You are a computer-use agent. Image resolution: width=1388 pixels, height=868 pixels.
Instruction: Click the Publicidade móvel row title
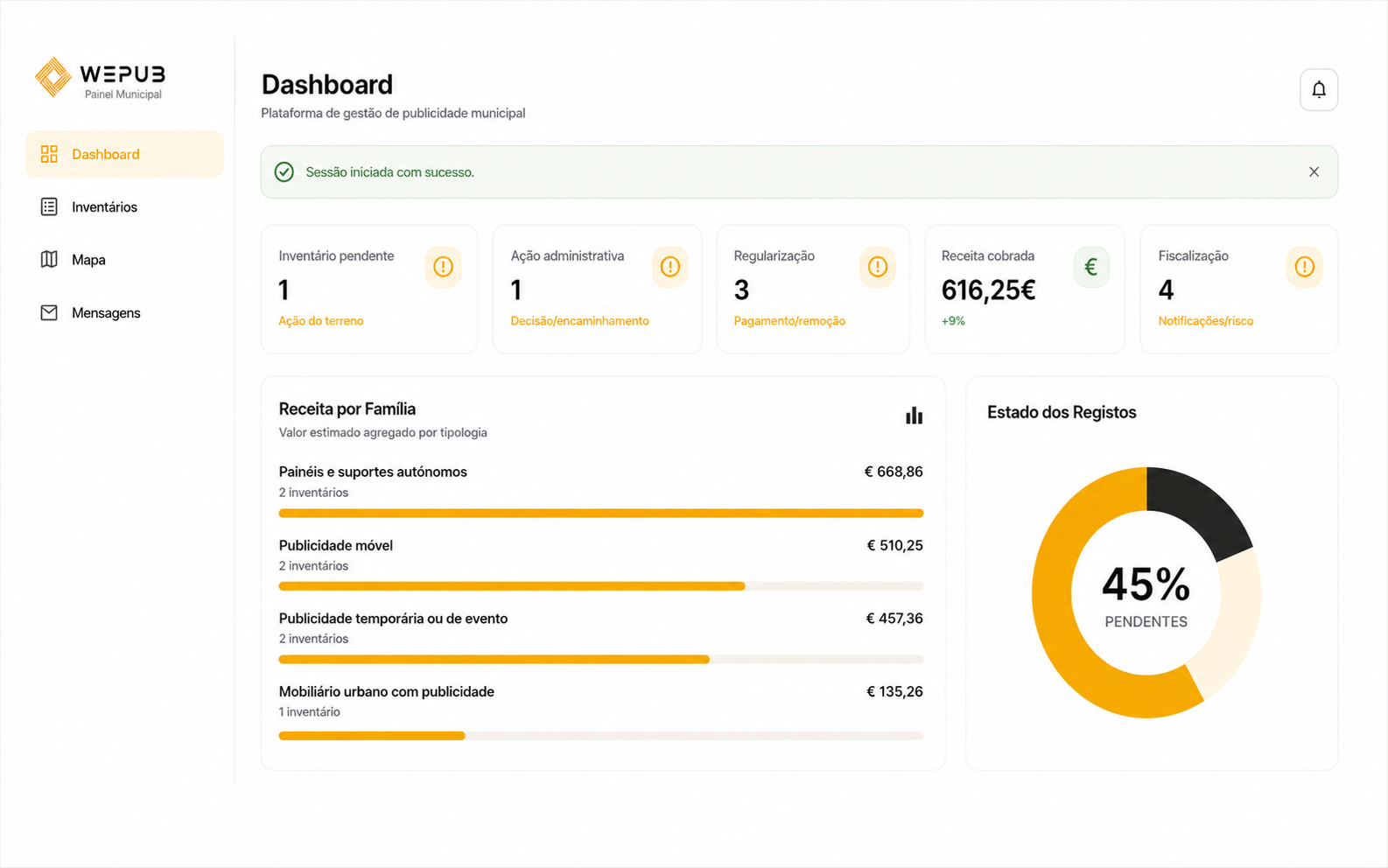pyautogui.click(x=336, y=545)
